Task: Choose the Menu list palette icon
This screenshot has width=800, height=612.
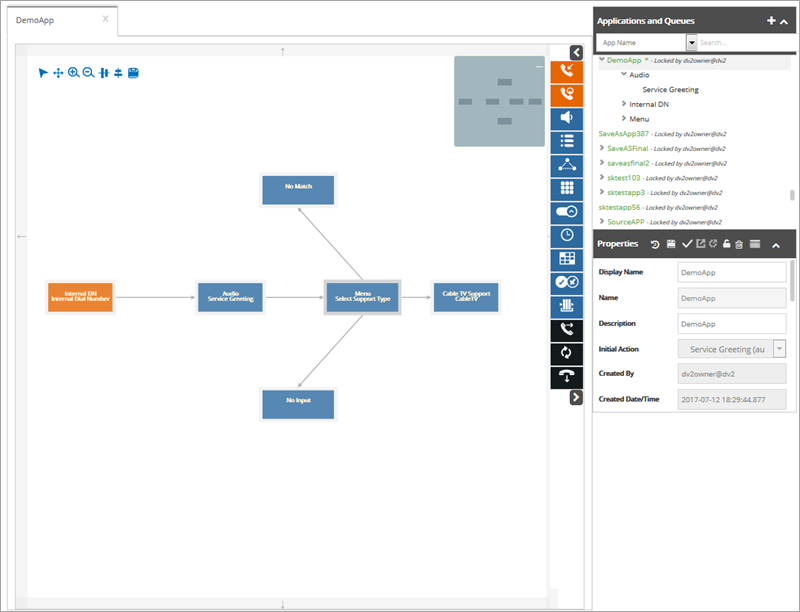Action: coord(566,142)
